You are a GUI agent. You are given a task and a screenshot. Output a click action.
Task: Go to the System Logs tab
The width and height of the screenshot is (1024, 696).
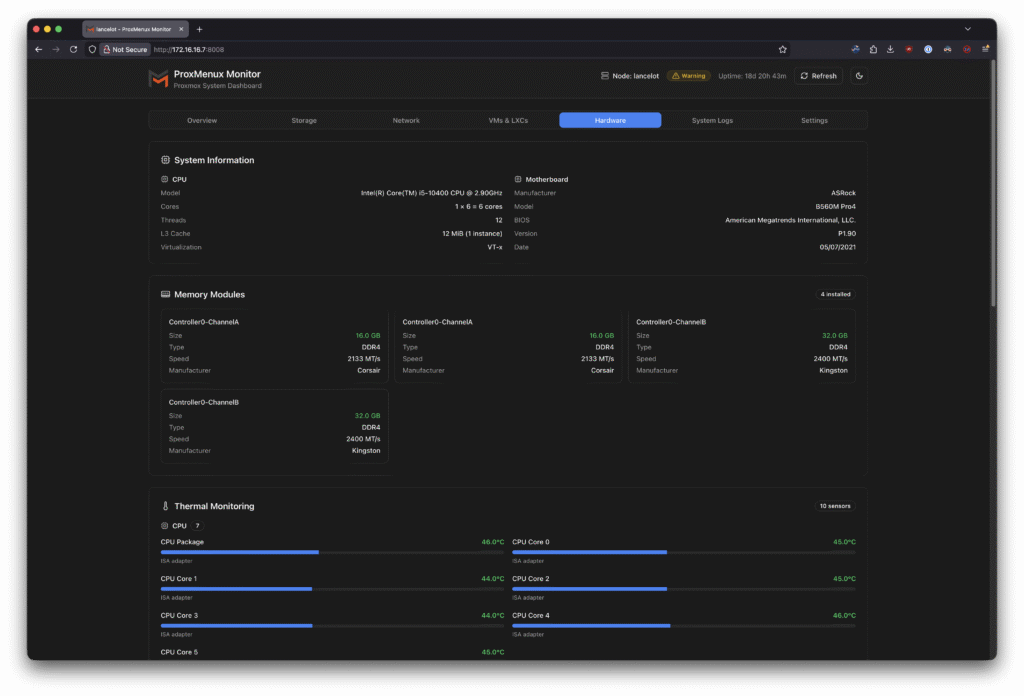tap(712, 120)
